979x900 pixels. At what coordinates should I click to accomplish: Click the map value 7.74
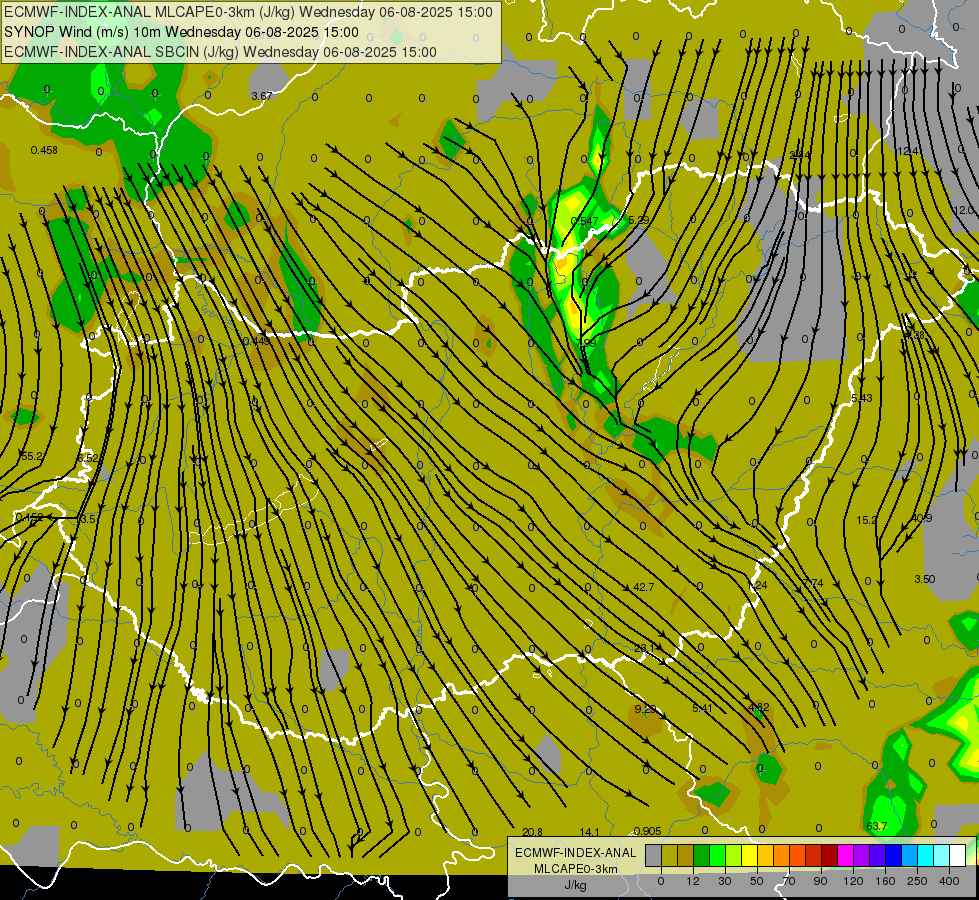point(814,583)
